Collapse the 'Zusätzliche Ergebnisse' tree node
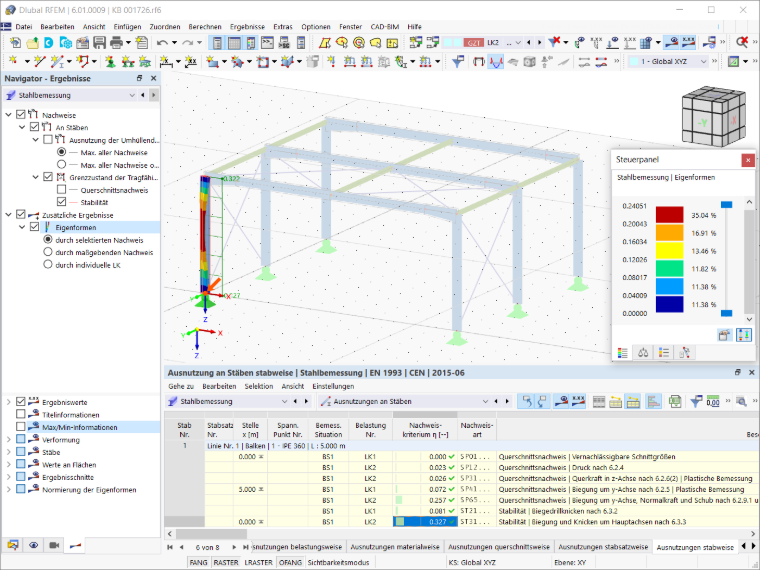Viewport: 760px width, 570px height. click(x=8, y=215)
